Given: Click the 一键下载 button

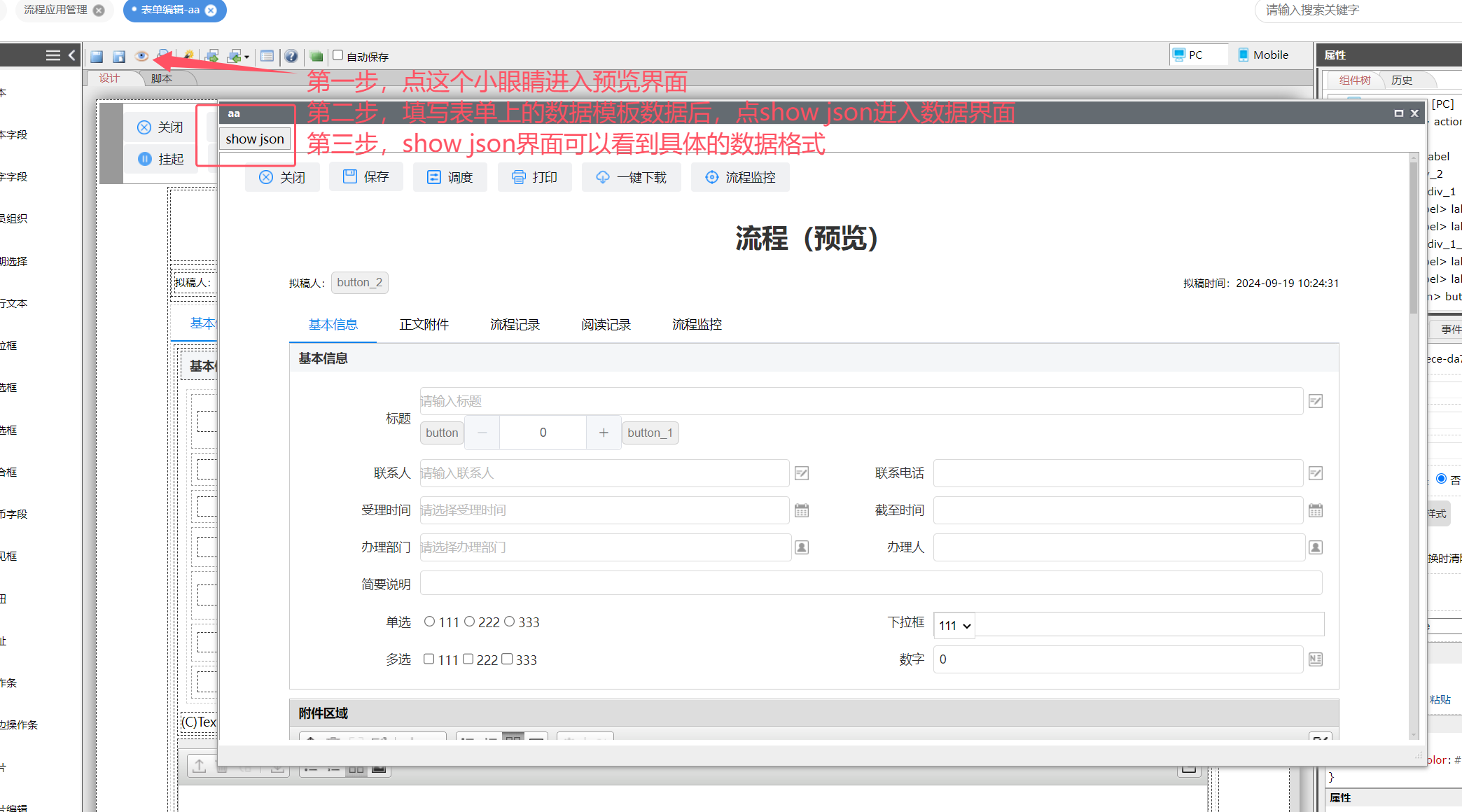Looking at the screenshot, I should tap(632, 177).
